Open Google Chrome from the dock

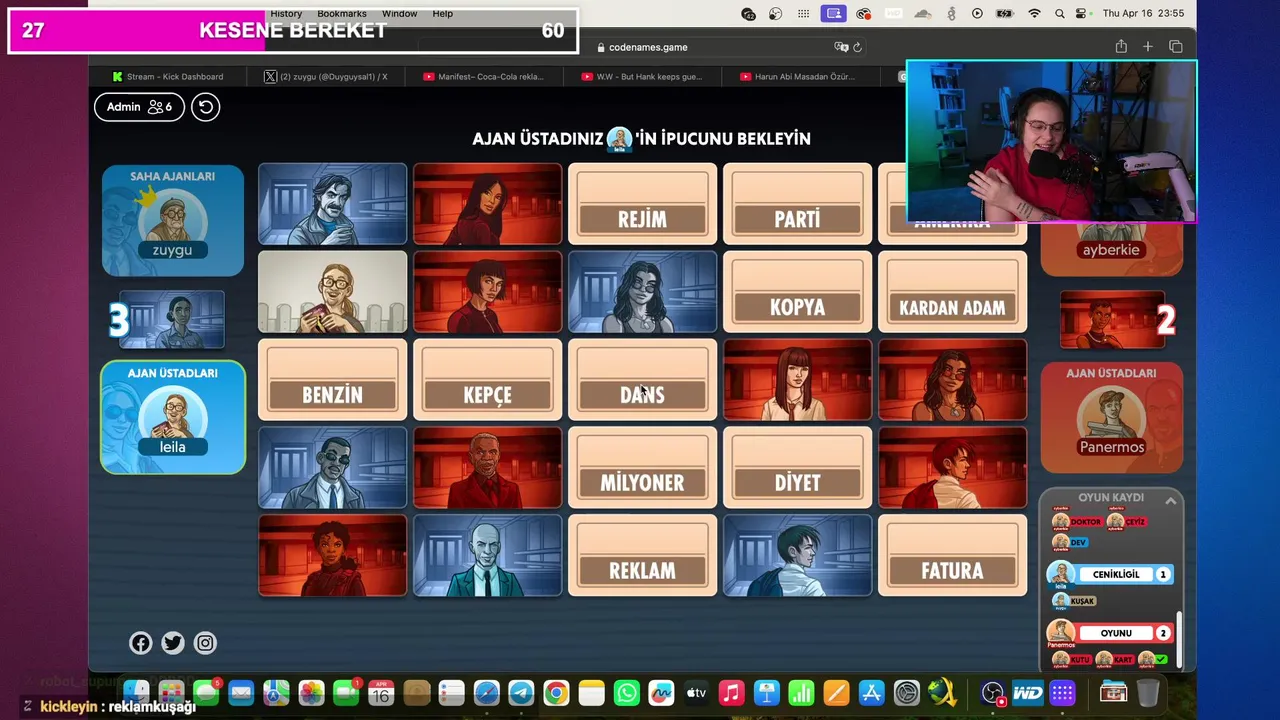pyautogui.click(x=556, y=693)
